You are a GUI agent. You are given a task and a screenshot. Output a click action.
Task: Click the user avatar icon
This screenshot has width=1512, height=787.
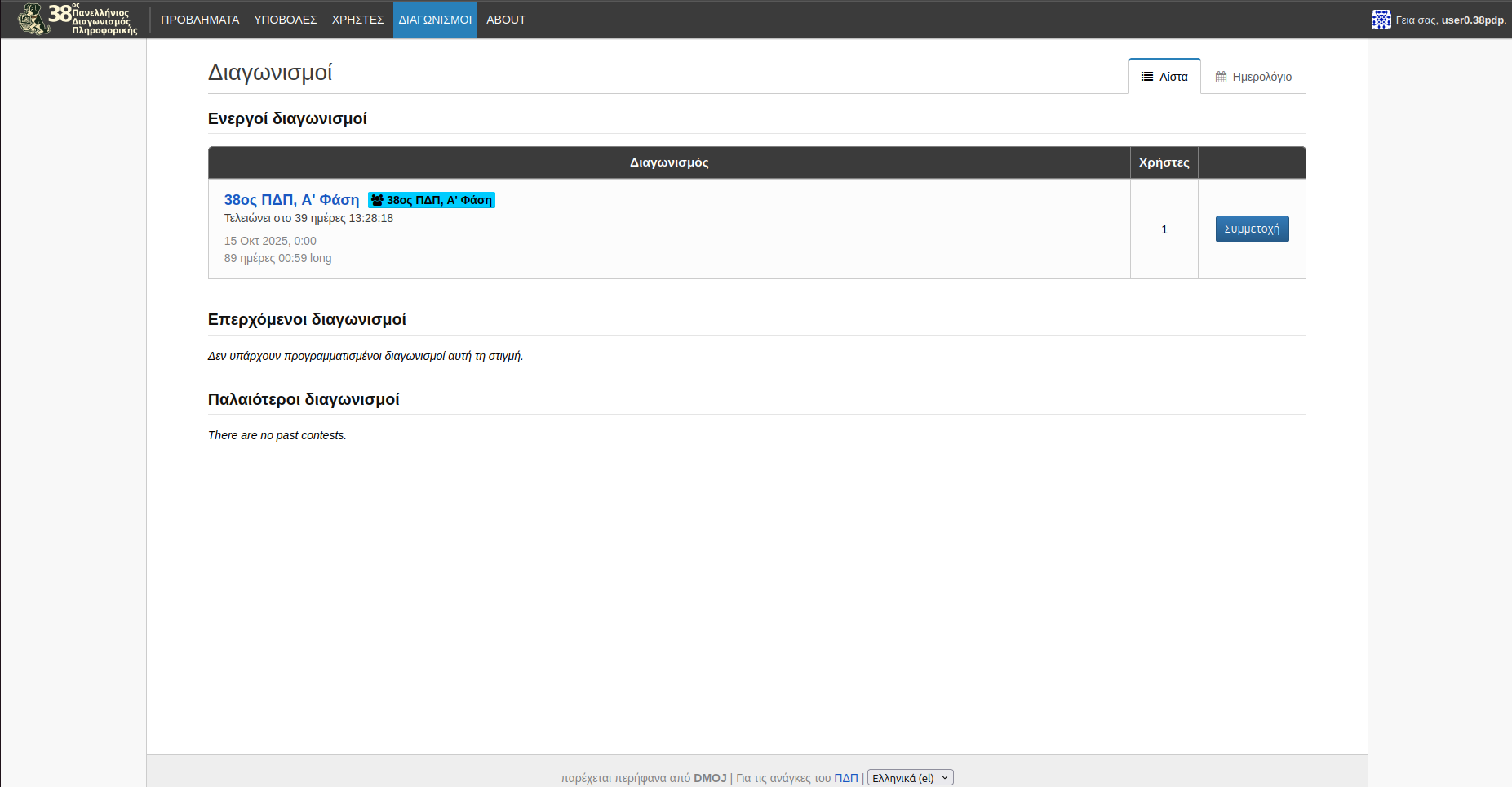pyautogui.click(x=1381, y=20)
